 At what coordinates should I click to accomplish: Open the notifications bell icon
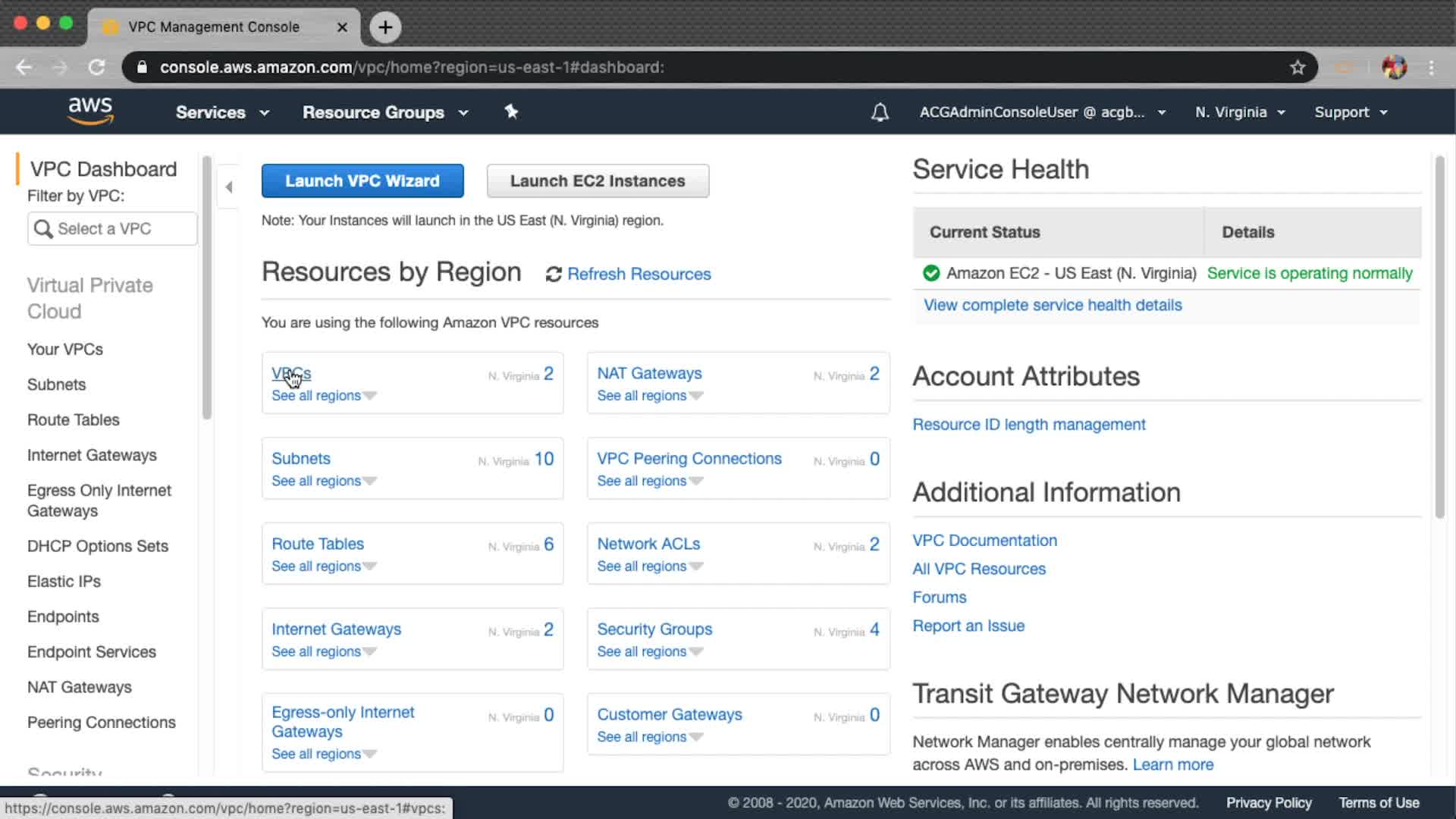pos(879,113)
